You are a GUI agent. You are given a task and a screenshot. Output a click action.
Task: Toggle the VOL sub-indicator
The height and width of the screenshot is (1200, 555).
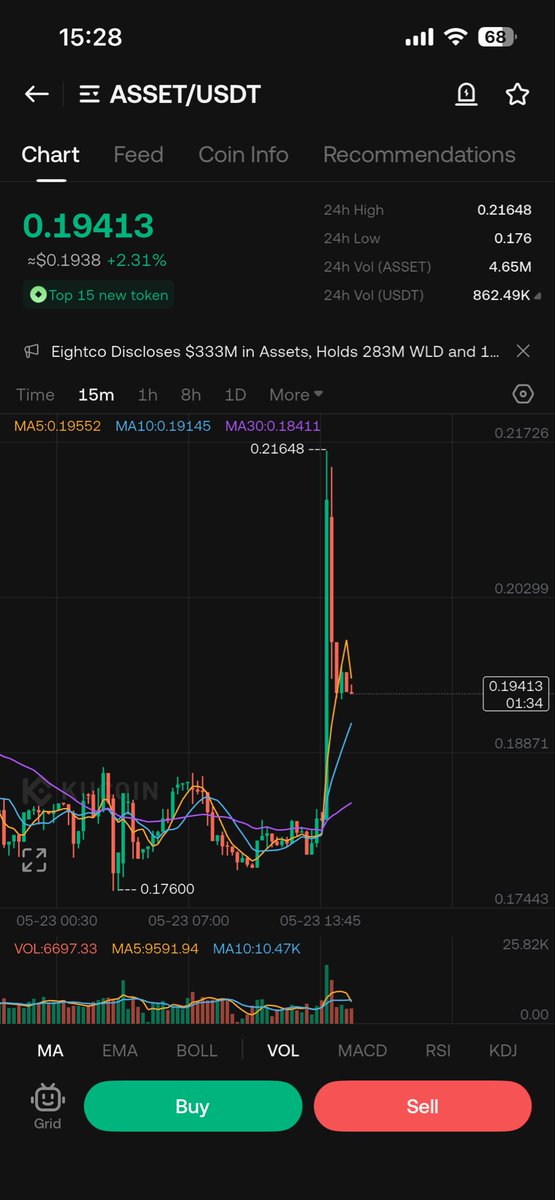click(283, 1051)
